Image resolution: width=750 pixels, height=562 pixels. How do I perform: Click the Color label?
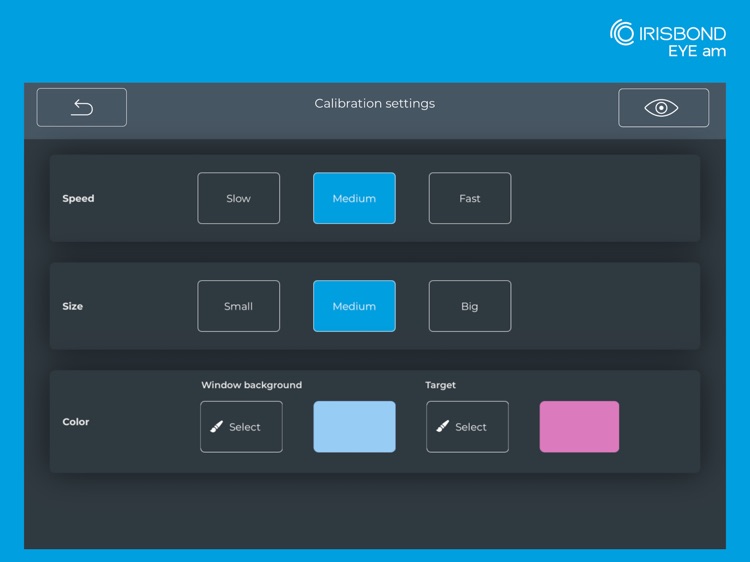[76, 422]
